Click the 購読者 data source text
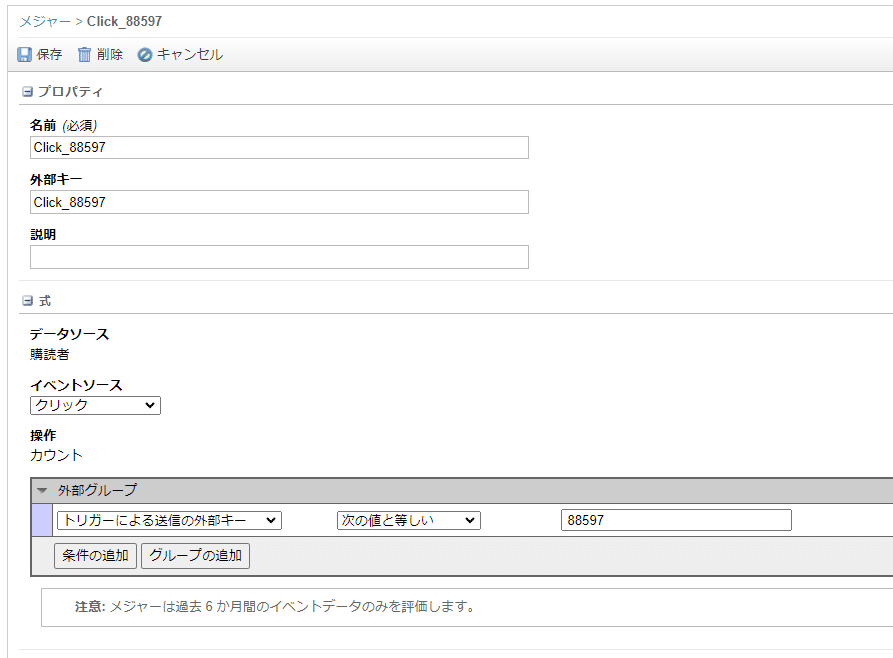 tap(50, 354)
